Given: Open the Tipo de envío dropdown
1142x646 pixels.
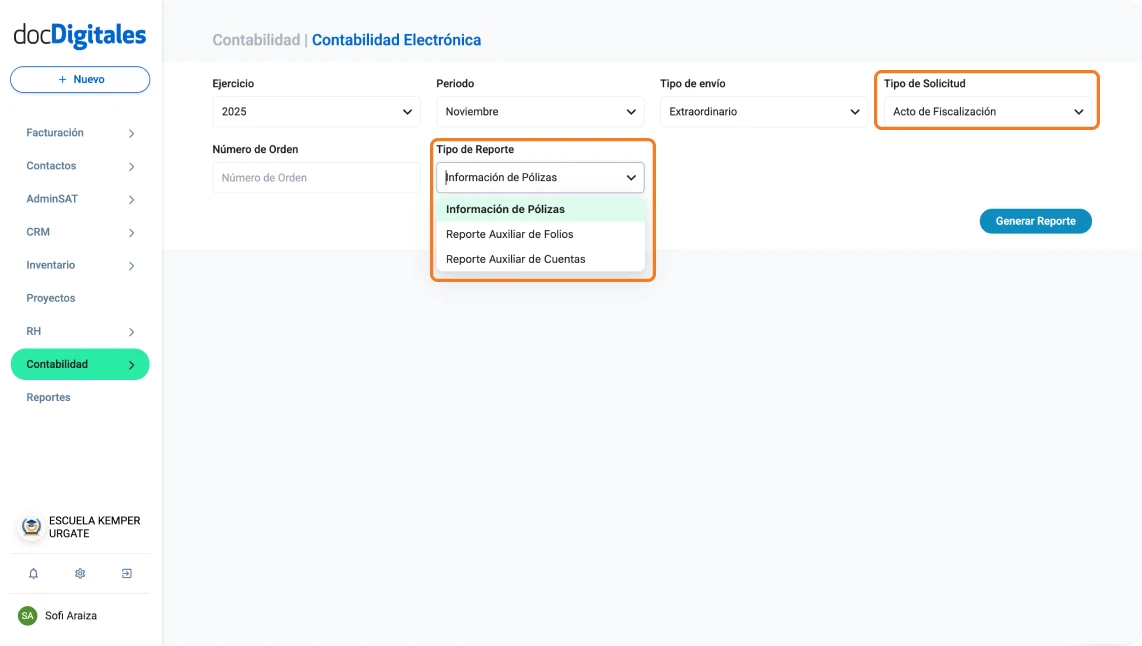Looking at the screenshot, I should 763,112.
